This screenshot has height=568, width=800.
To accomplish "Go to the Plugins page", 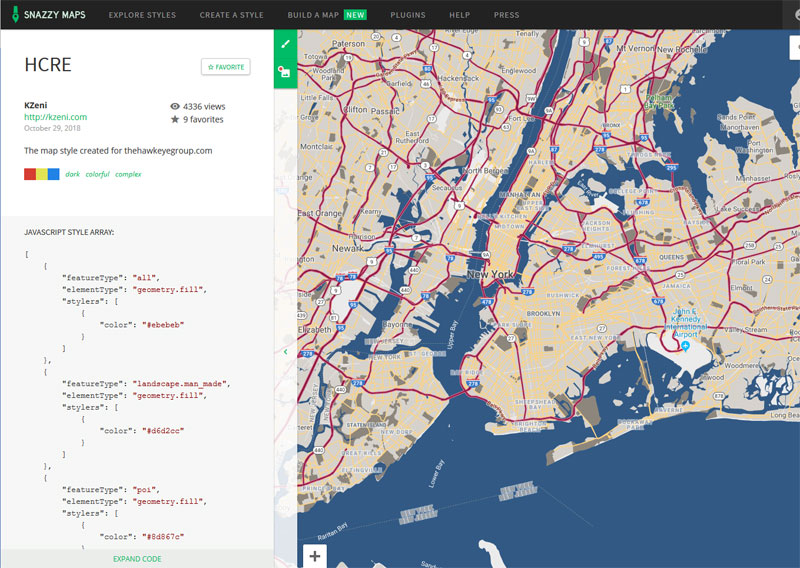I will click(407, 15).
